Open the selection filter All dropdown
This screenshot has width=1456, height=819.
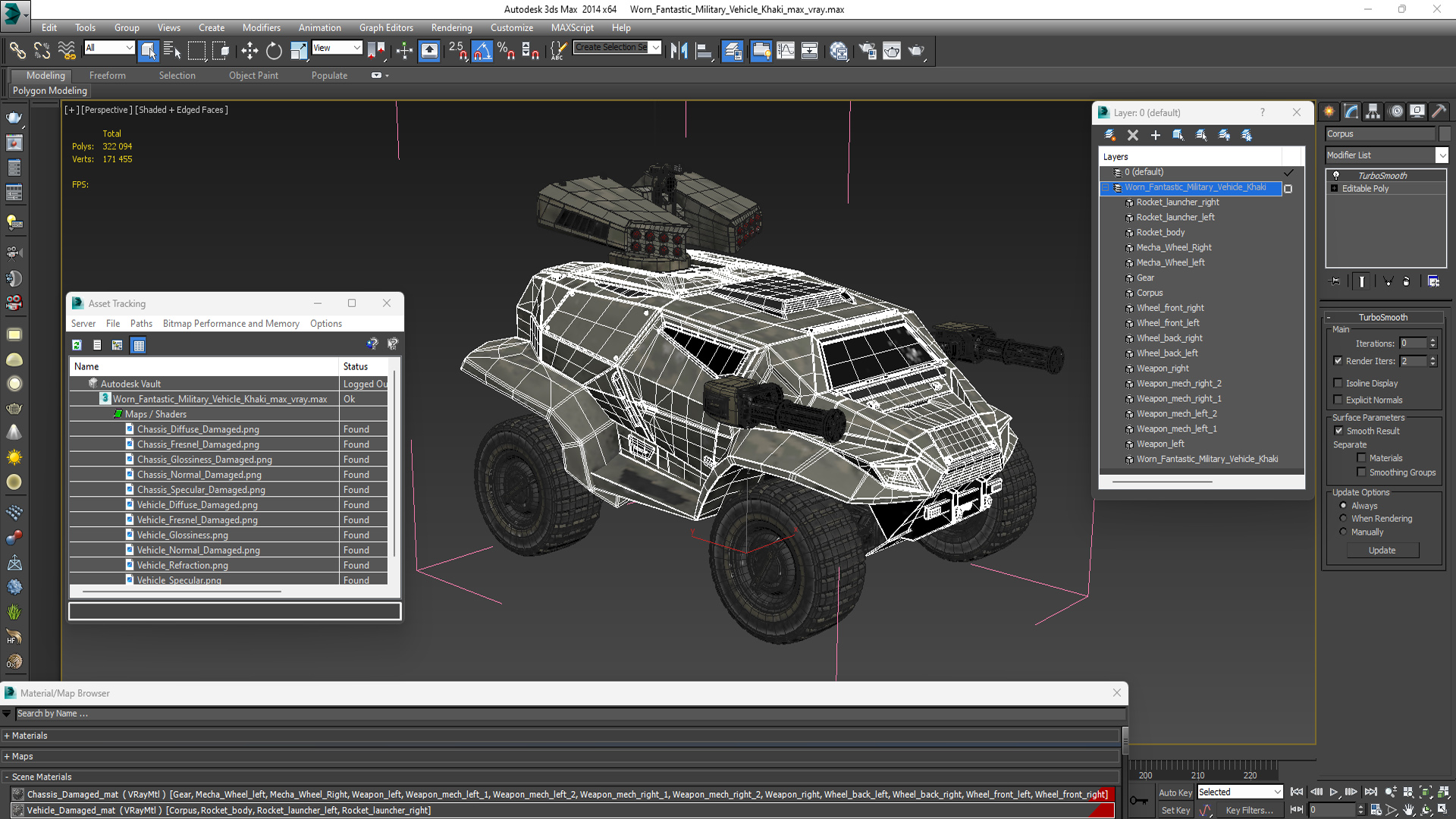108,48
